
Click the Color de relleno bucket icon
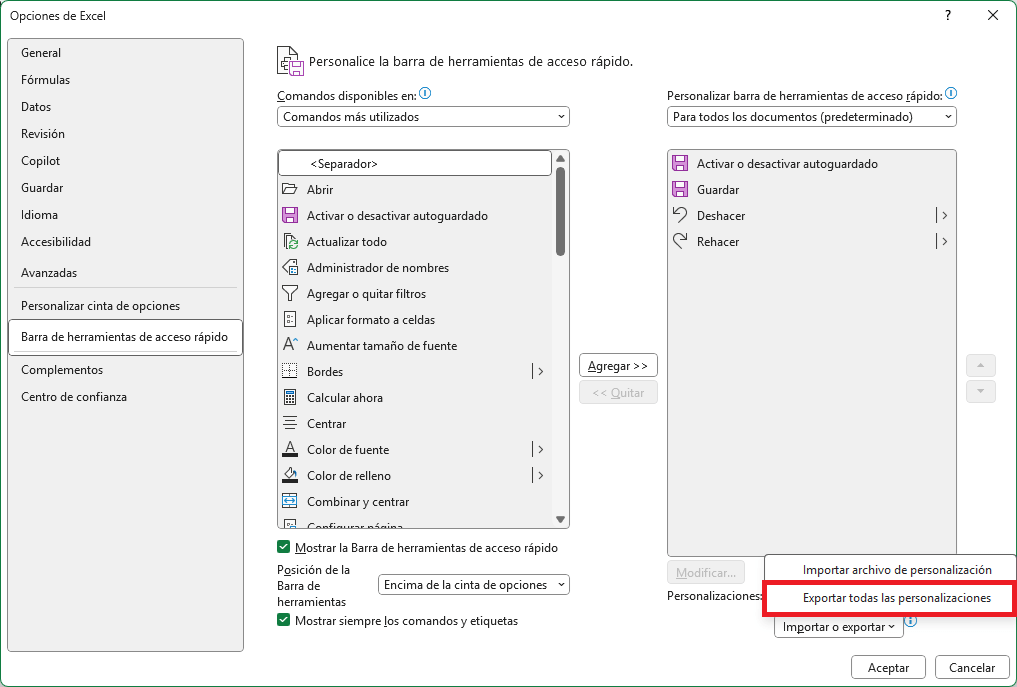(x=289, y=475)
